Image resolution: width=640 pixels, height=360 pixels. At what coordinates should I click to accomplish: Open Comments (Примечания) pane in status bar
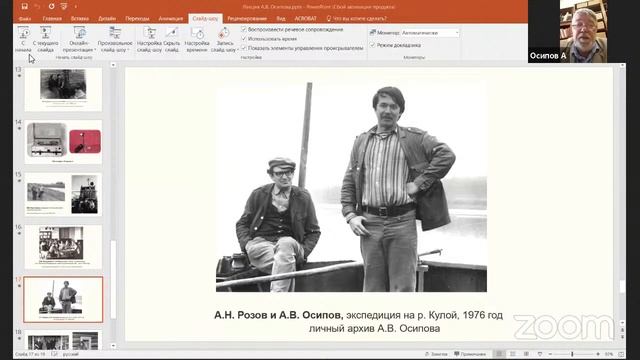(470, 354)
